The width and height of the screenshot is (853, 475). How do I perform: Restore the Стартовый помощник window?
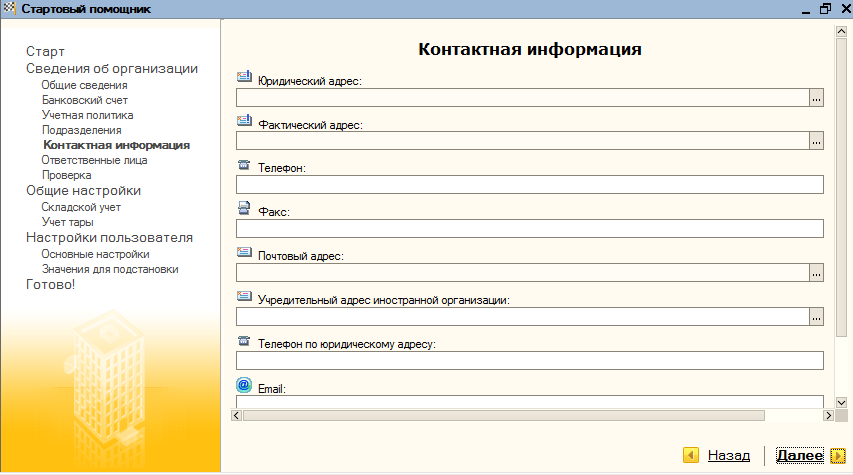coord(825,9)
